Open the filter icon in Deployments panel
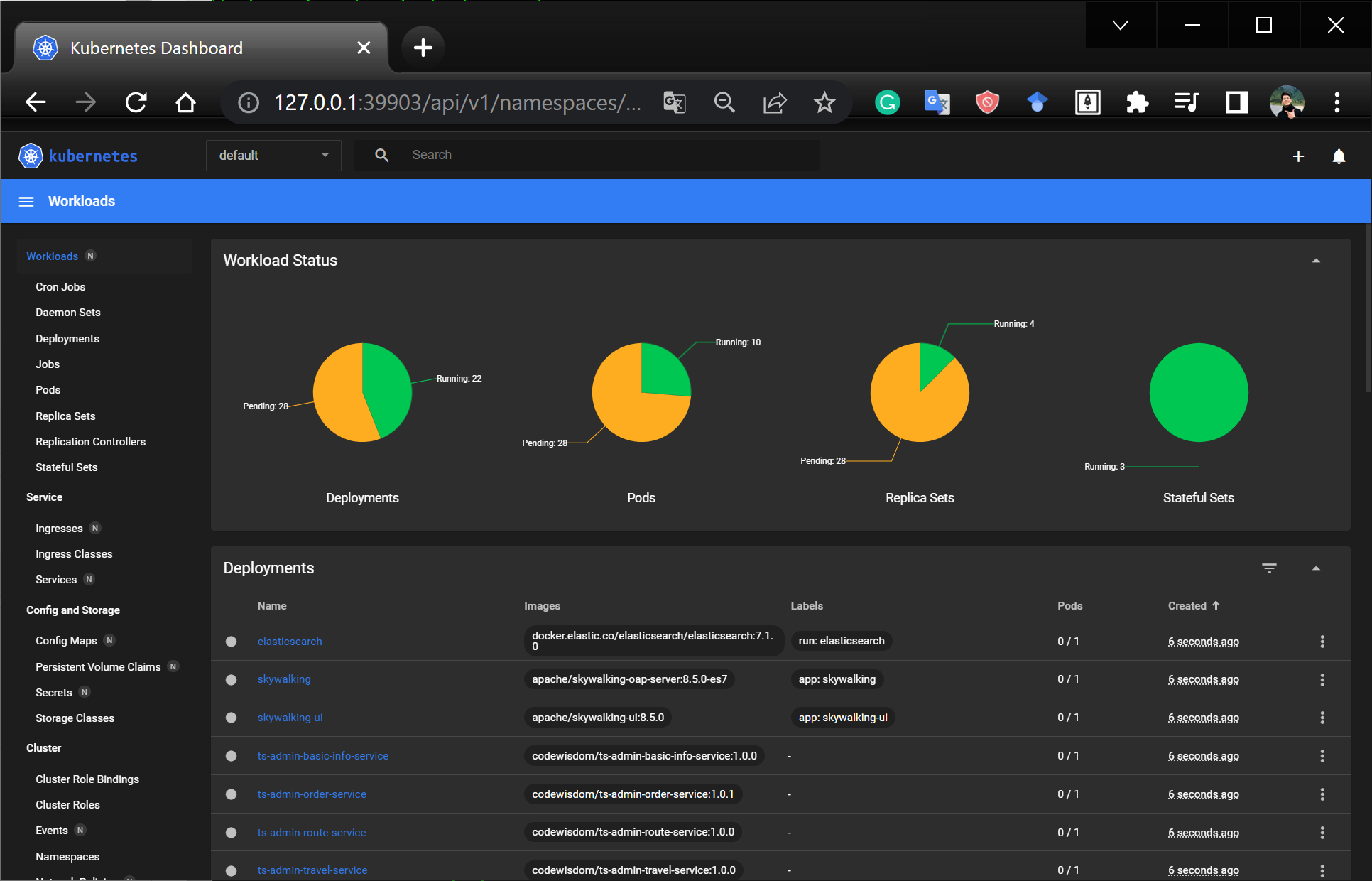Image resolution: width=1372 pixels, height=881 pixels. point(1270,568)
